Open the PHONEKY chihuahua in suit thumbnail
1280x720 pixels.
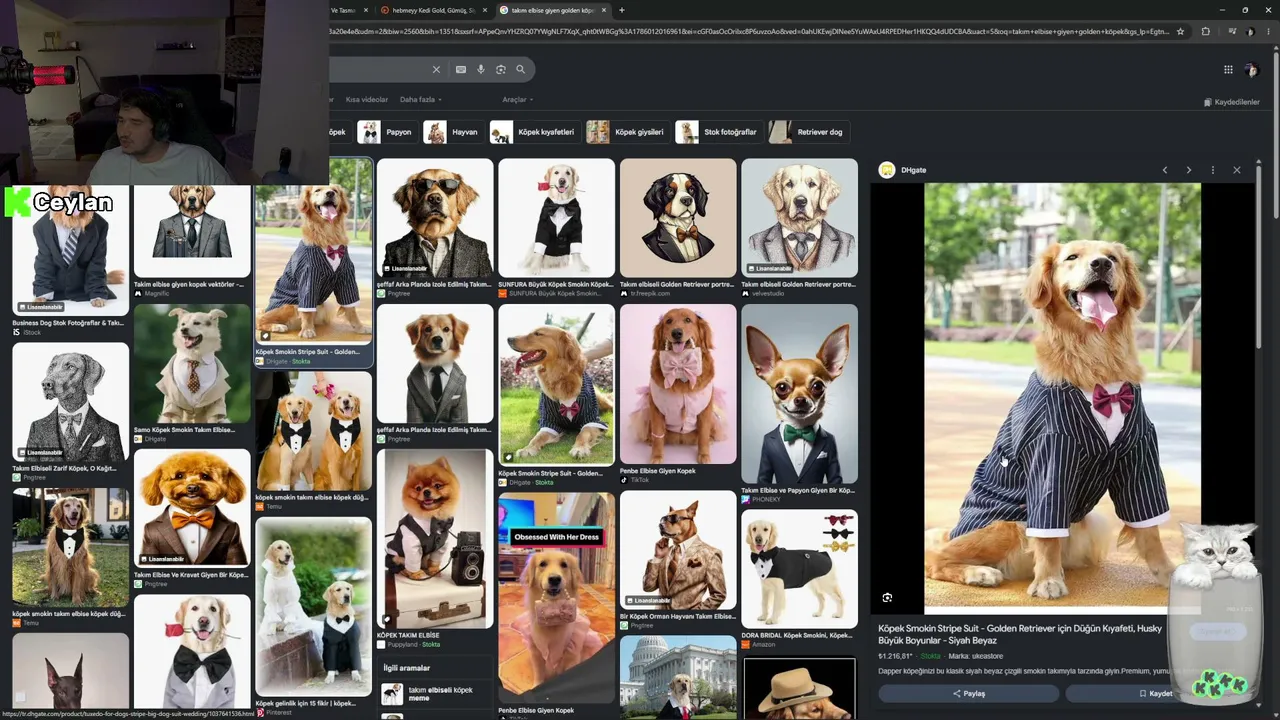[x=799, y=394]
